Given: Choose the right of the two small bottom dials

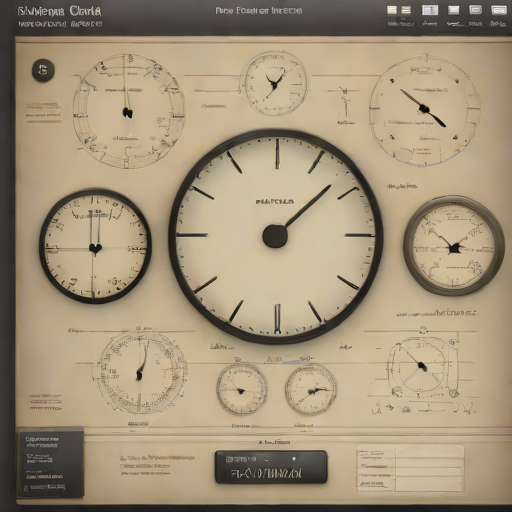Looking at the screenshot, I should (x=311, y=390).
